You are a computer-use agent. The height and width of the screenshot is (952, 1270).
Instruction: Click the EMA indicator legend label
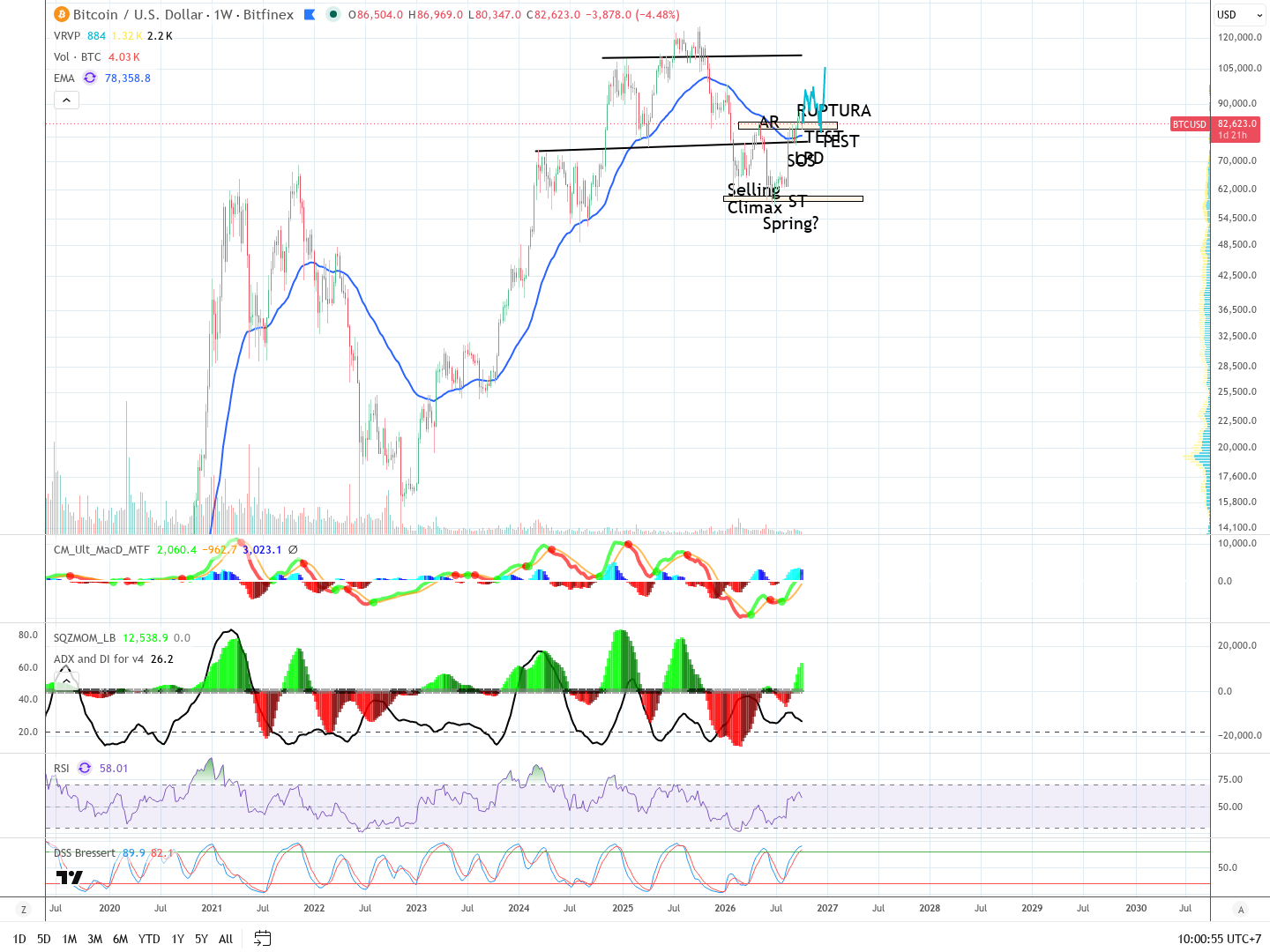[x=64, y=78]
